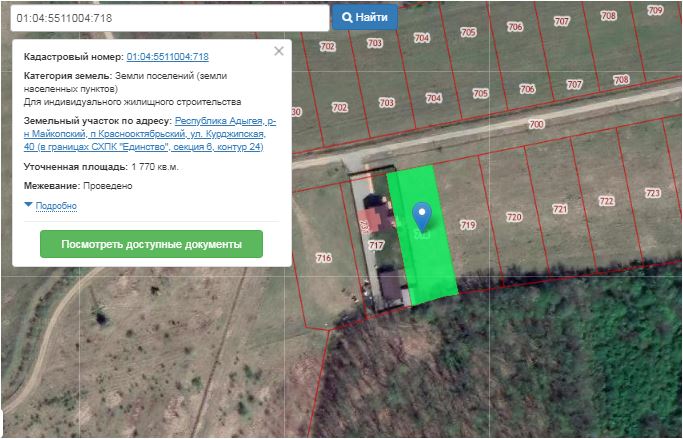The width and height of the screenshot is (683, 439).
Task: Click parcel 716 on the map
Action: tap(323, 258)
